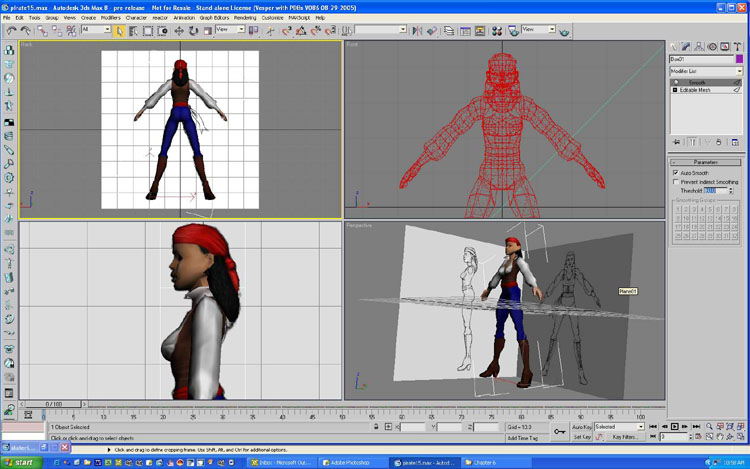Switch to the Hierarchy panel tab
Screen dimensions: 750x469
[x=700, y=46]
